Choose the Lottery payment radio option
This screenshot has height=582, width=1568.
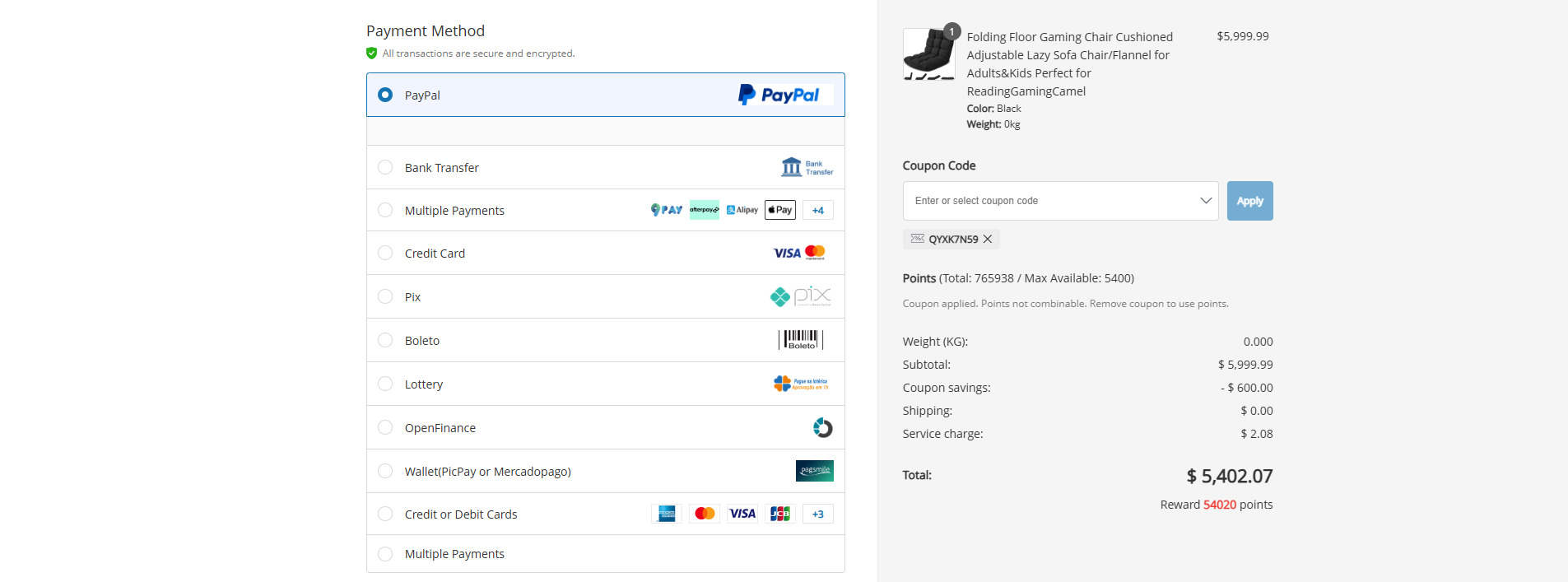(385, 384)
